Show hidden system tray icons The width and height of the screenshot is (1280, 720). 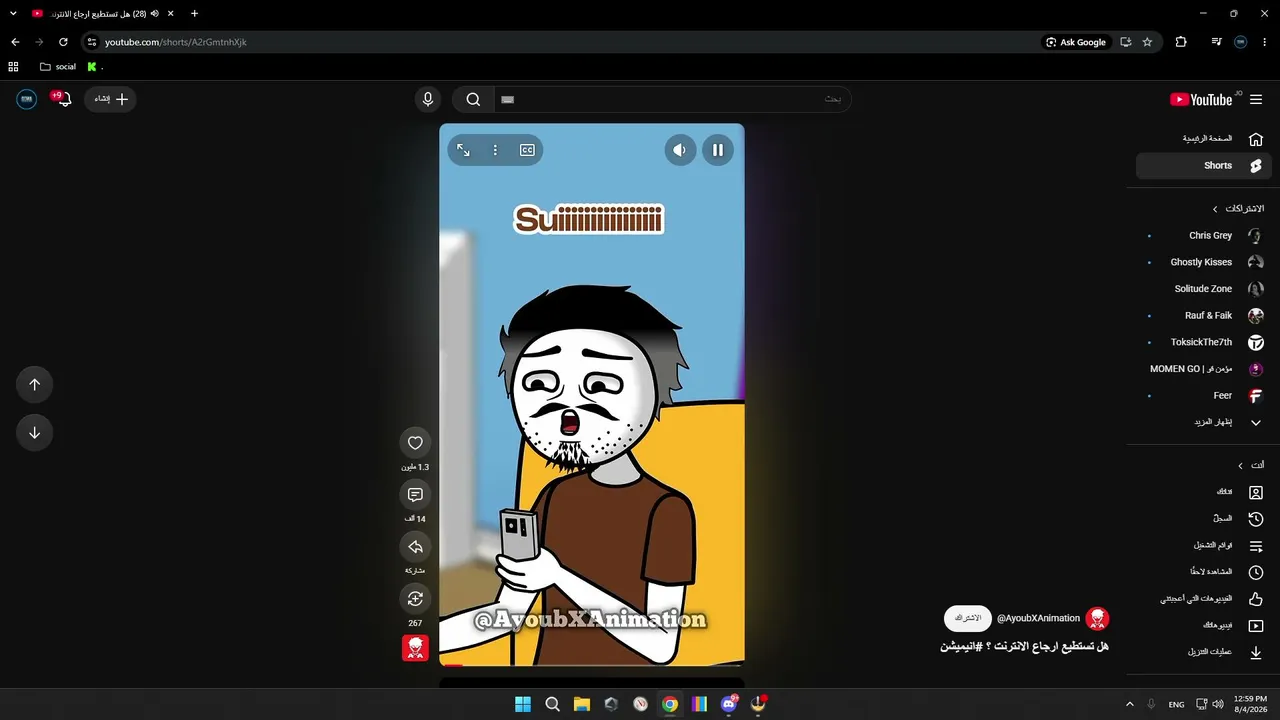pos(1130,704)
